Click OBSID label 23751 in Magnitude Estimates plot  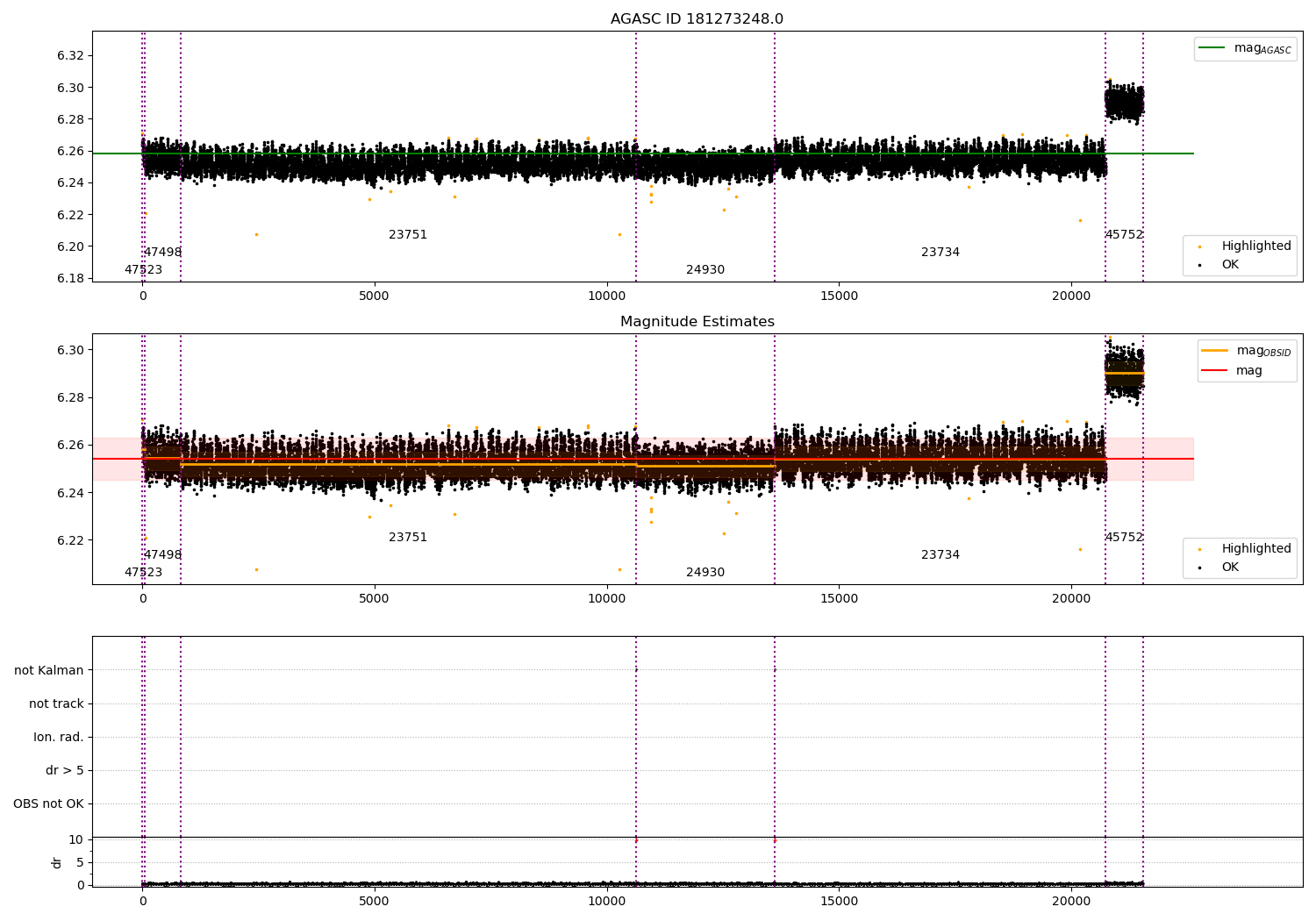pos(408,537)
